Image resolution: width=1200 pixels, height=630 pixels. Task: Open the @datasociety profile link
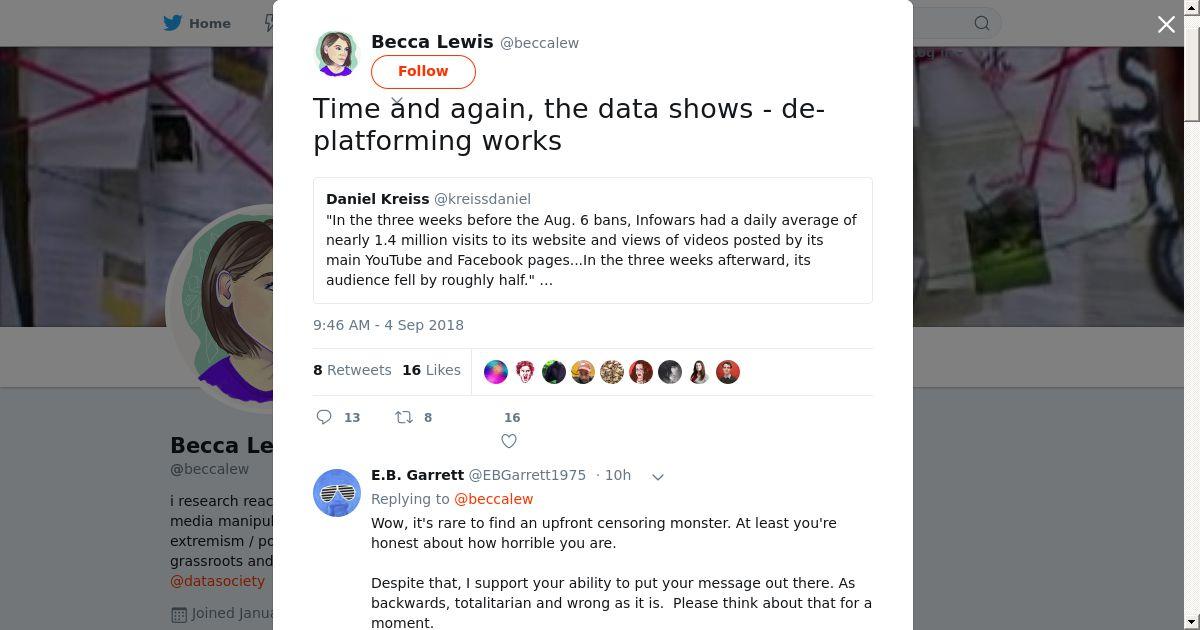coord(217,581)
